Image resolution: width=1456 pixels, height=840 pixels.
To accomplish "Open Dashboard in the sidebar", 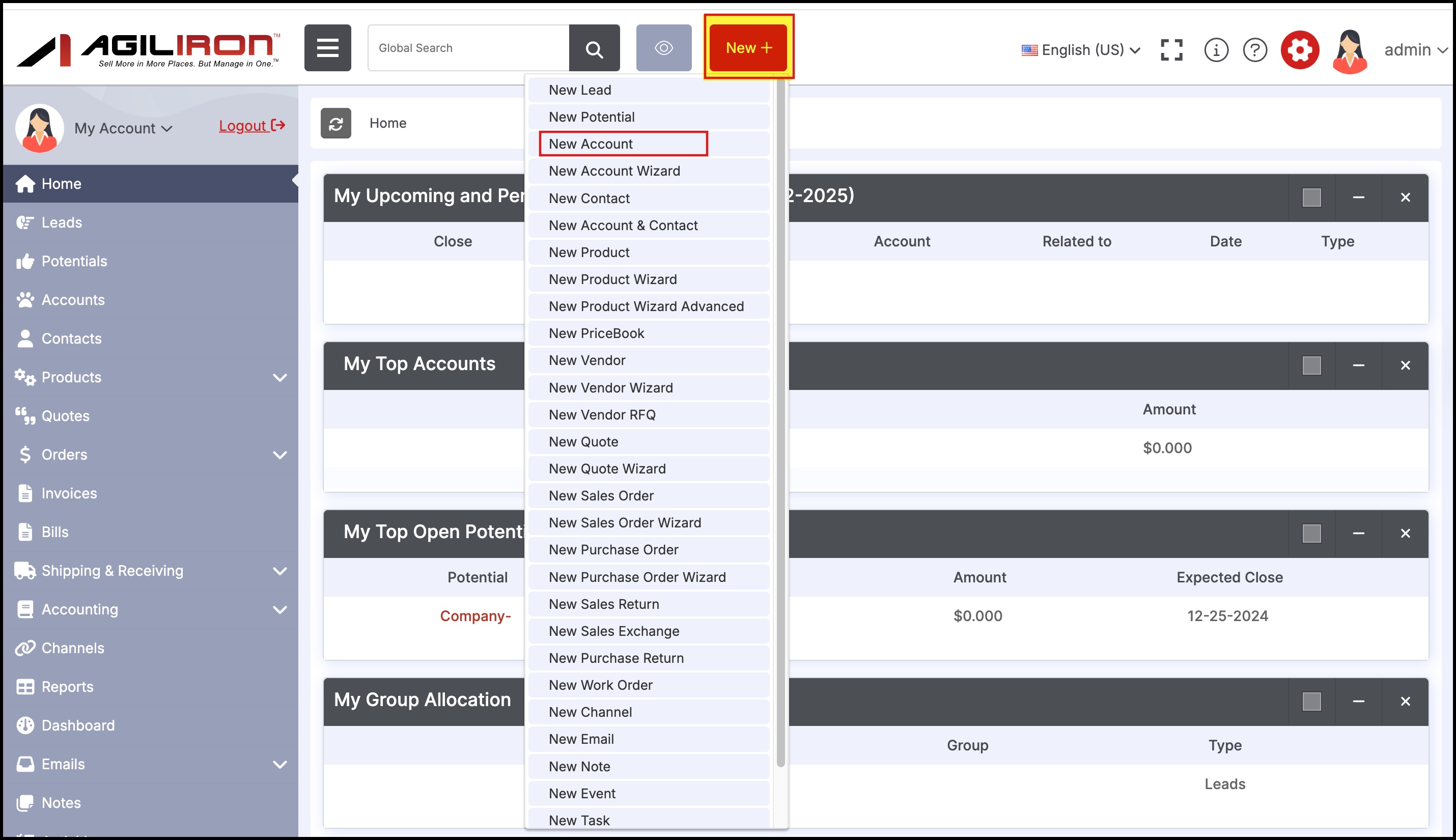I will pyautogui.click(x=151, y=724).
